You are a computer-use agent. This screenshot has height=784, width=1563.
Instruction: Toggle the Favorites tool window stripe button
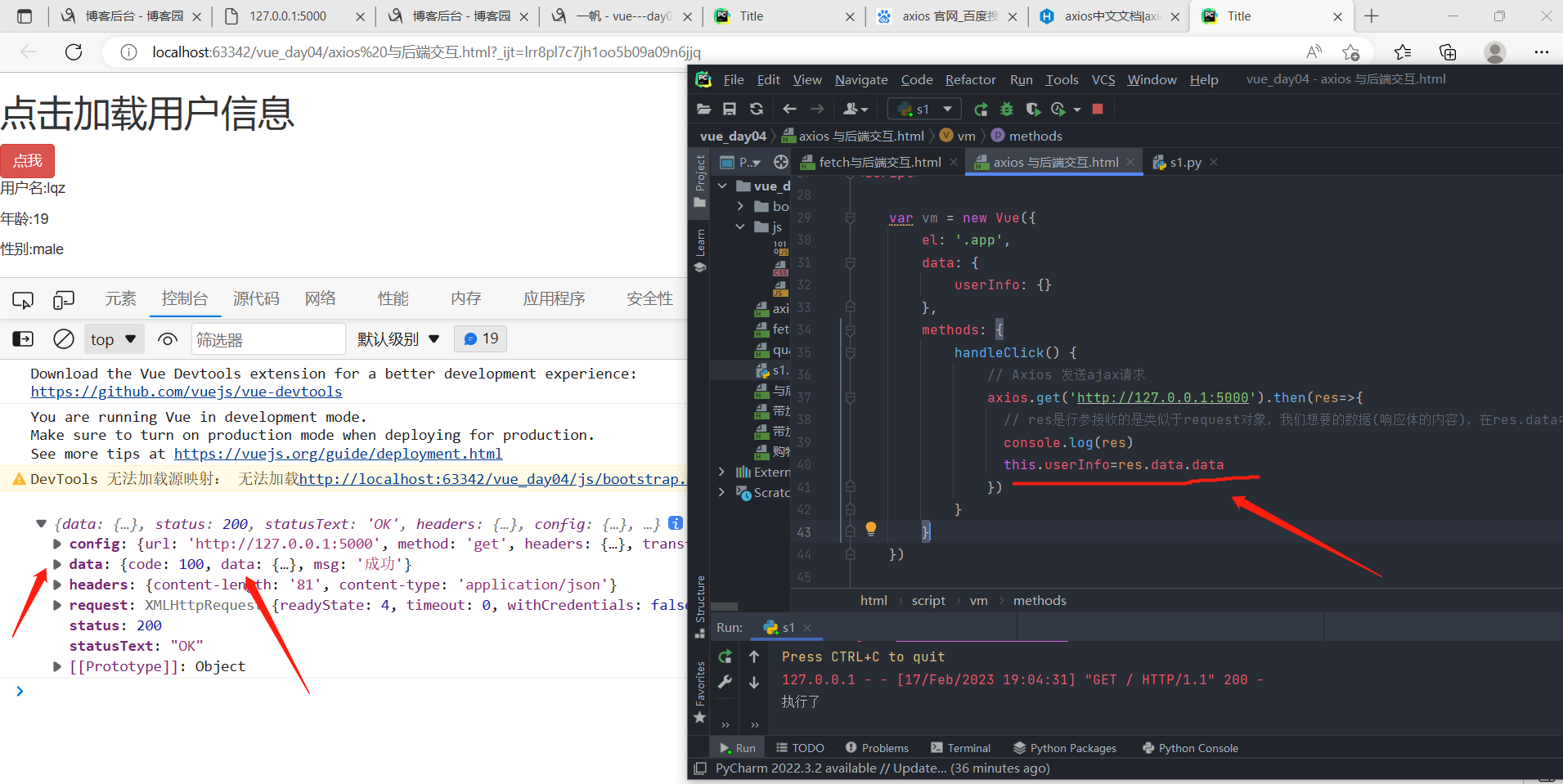coord(700,692)
